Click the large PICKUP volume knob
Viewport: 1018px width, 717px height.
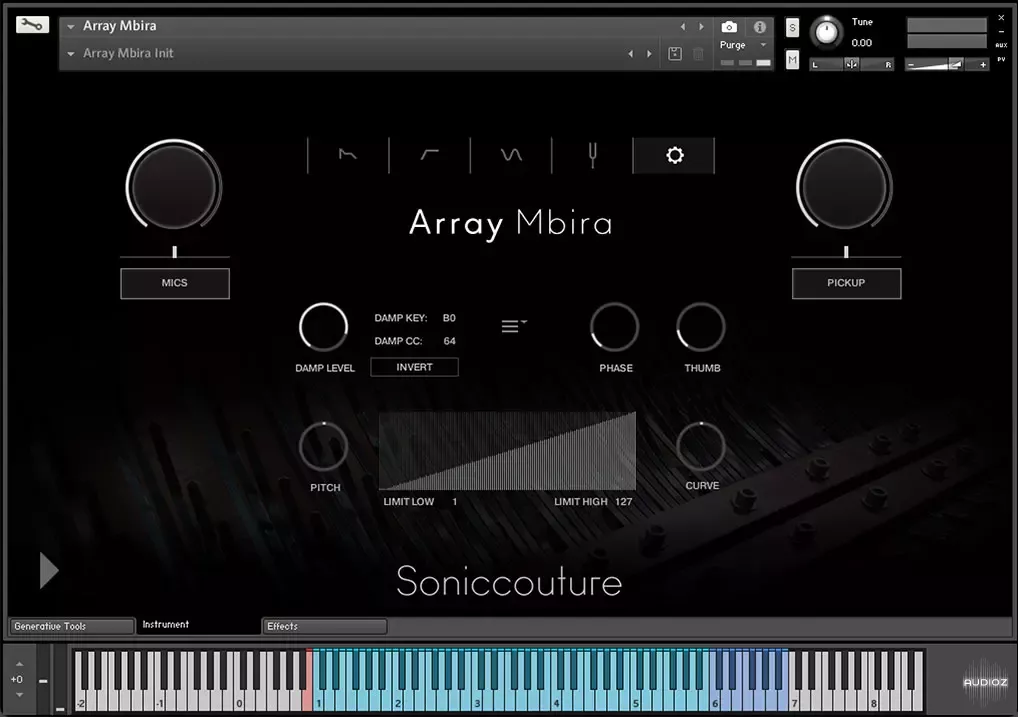[x=845, y=186]
